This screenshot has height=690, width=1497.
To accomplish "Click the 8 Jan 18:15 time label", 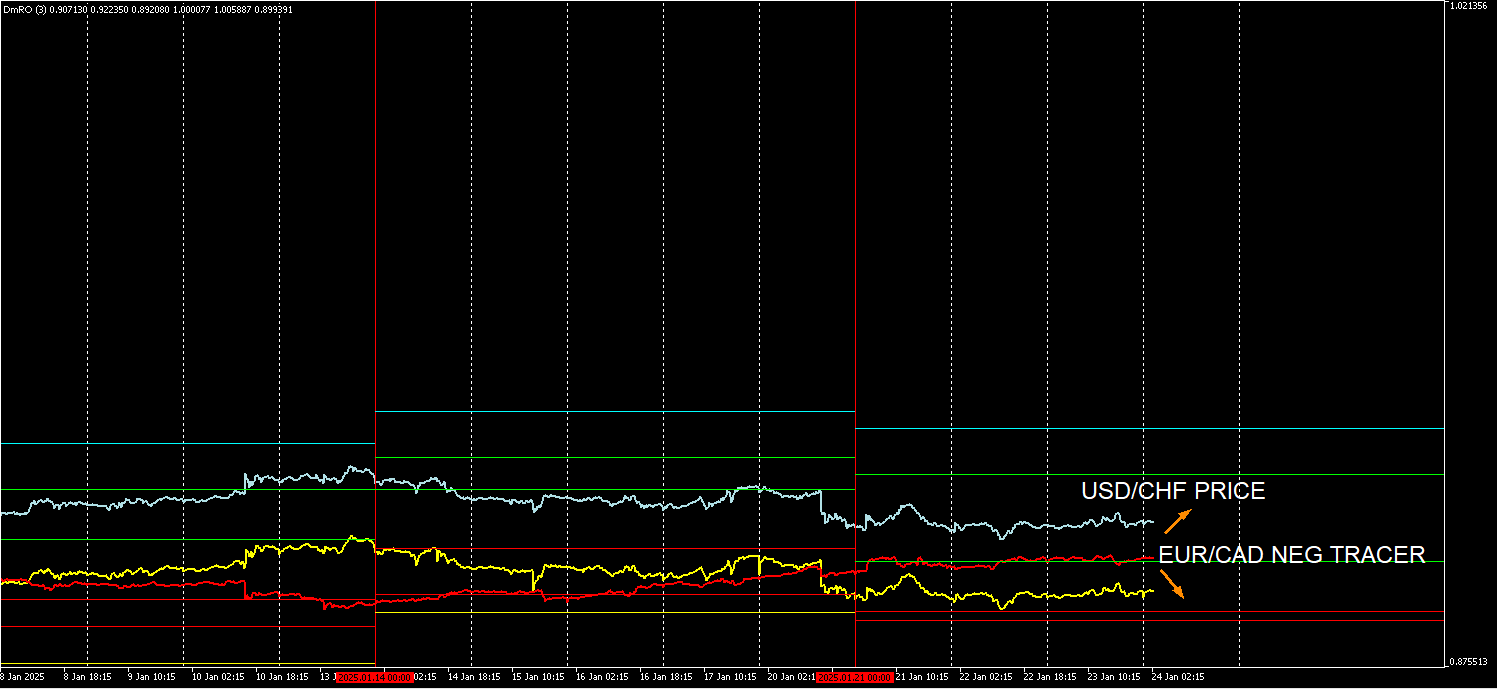I will [x=87, y=677].
